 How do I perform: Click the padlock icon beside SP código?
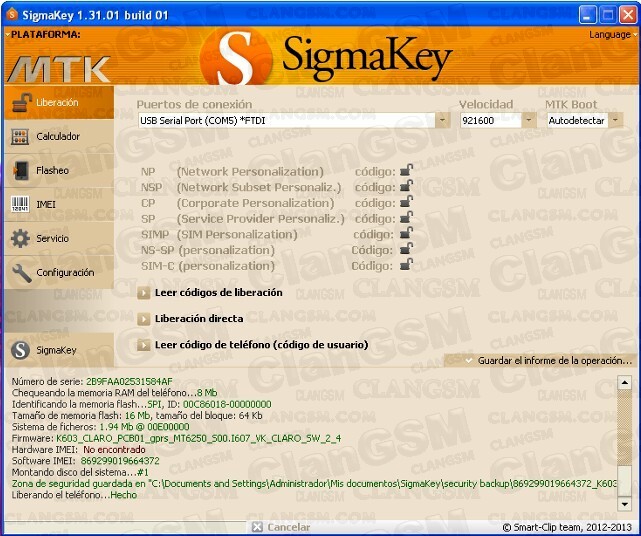tap(406, 218)
